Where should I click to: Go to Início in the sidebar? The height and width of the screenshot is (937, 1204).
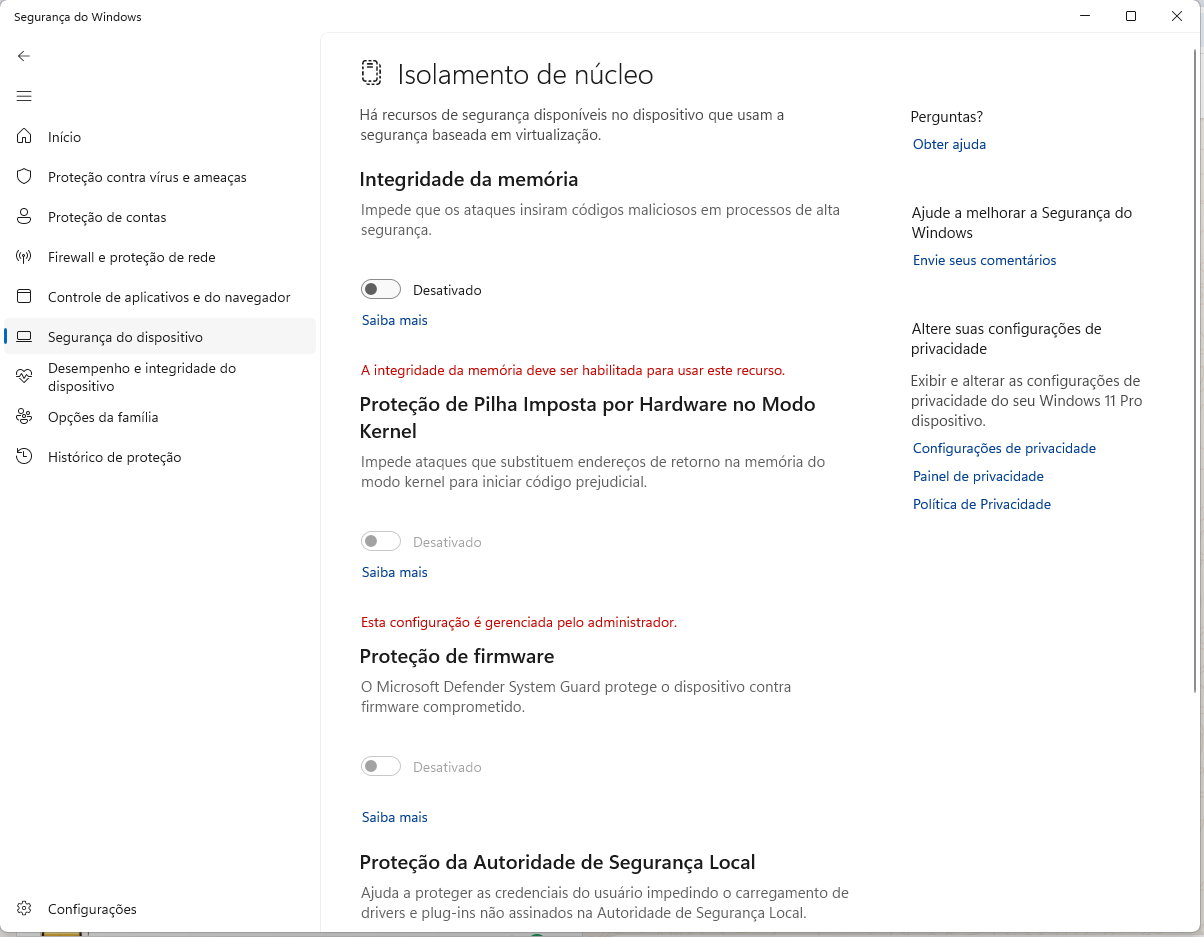click(x=160, y=137)
